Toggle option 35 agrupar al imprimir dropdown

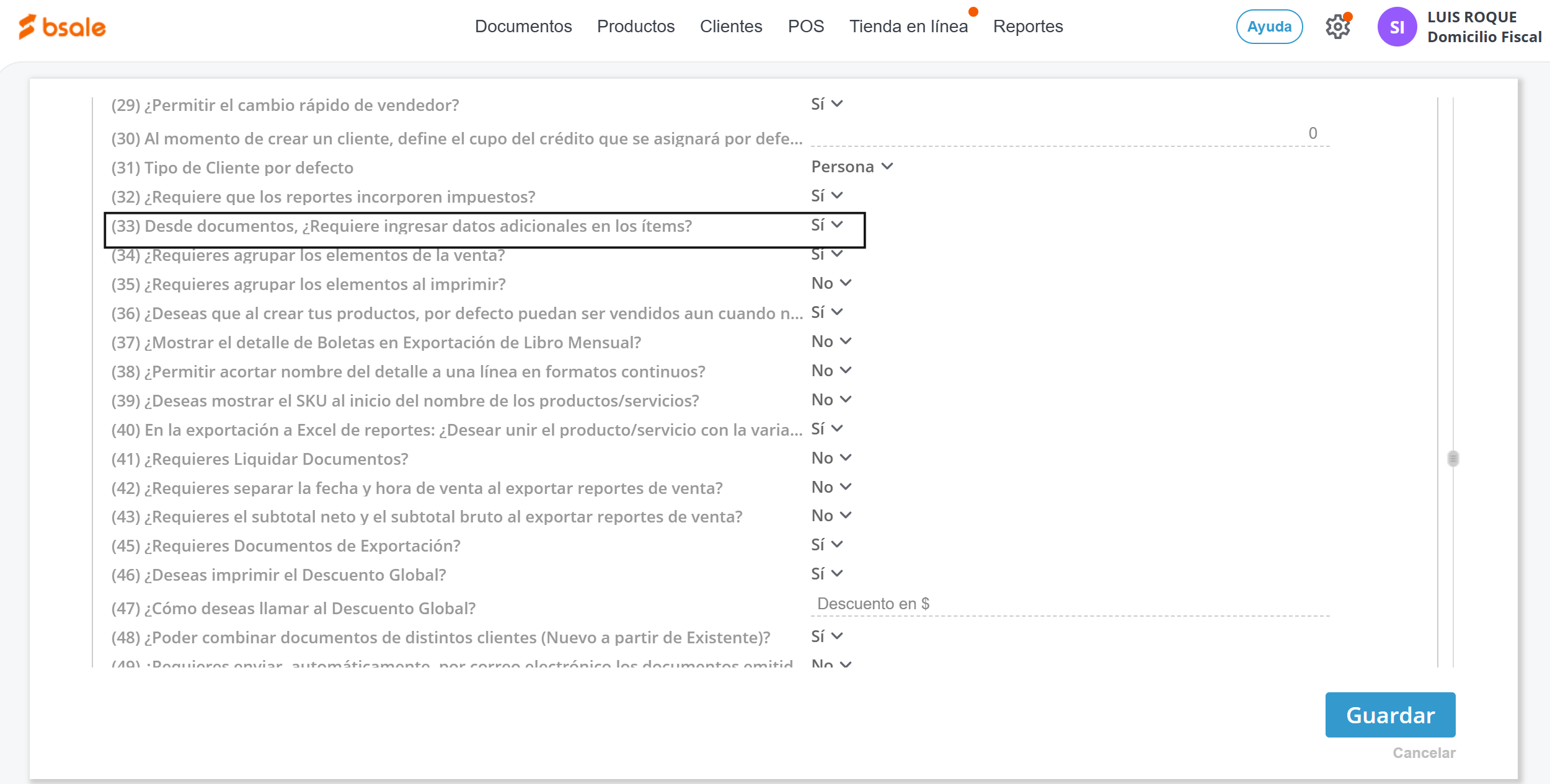tap(831, 283)
